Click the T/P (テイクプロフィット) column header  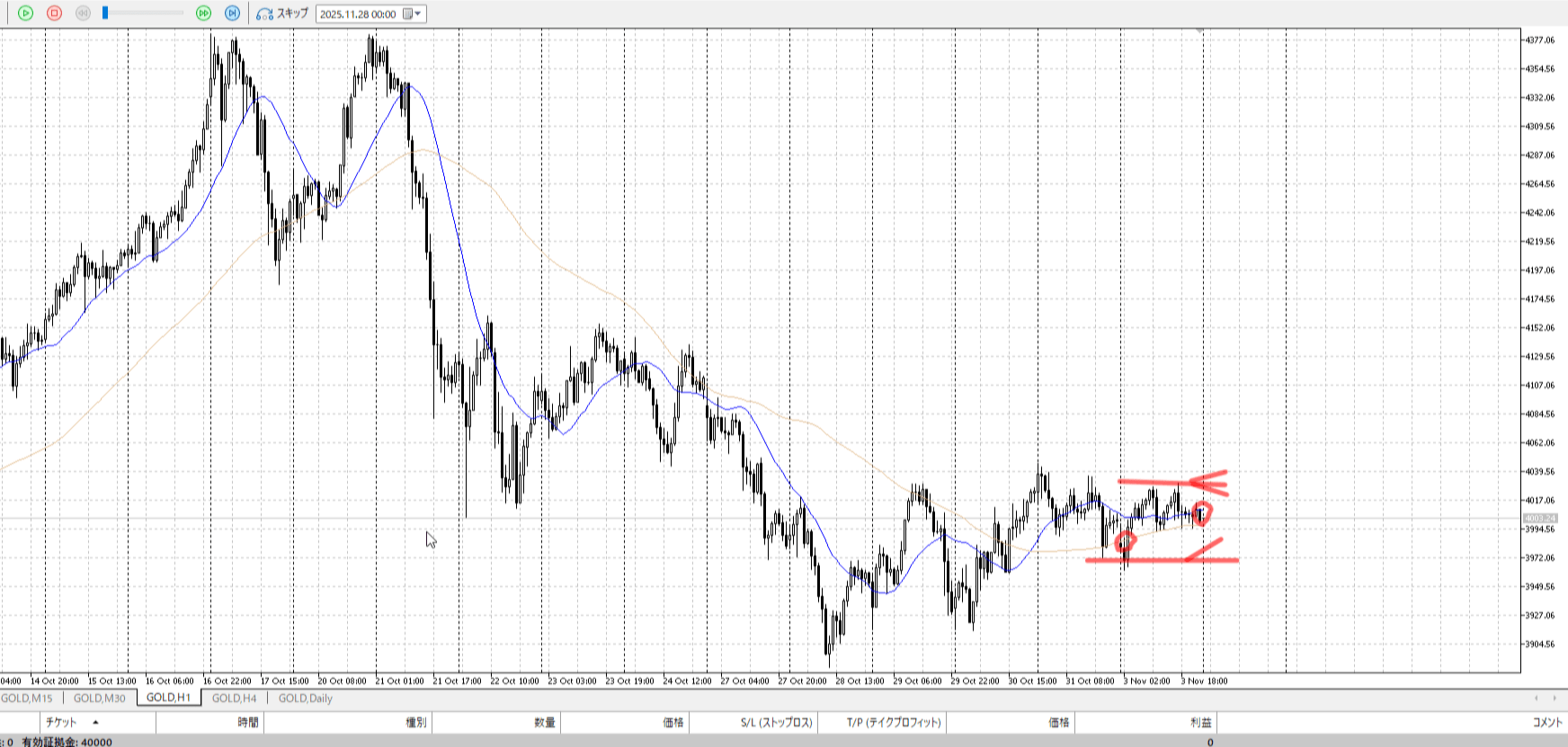893,722
